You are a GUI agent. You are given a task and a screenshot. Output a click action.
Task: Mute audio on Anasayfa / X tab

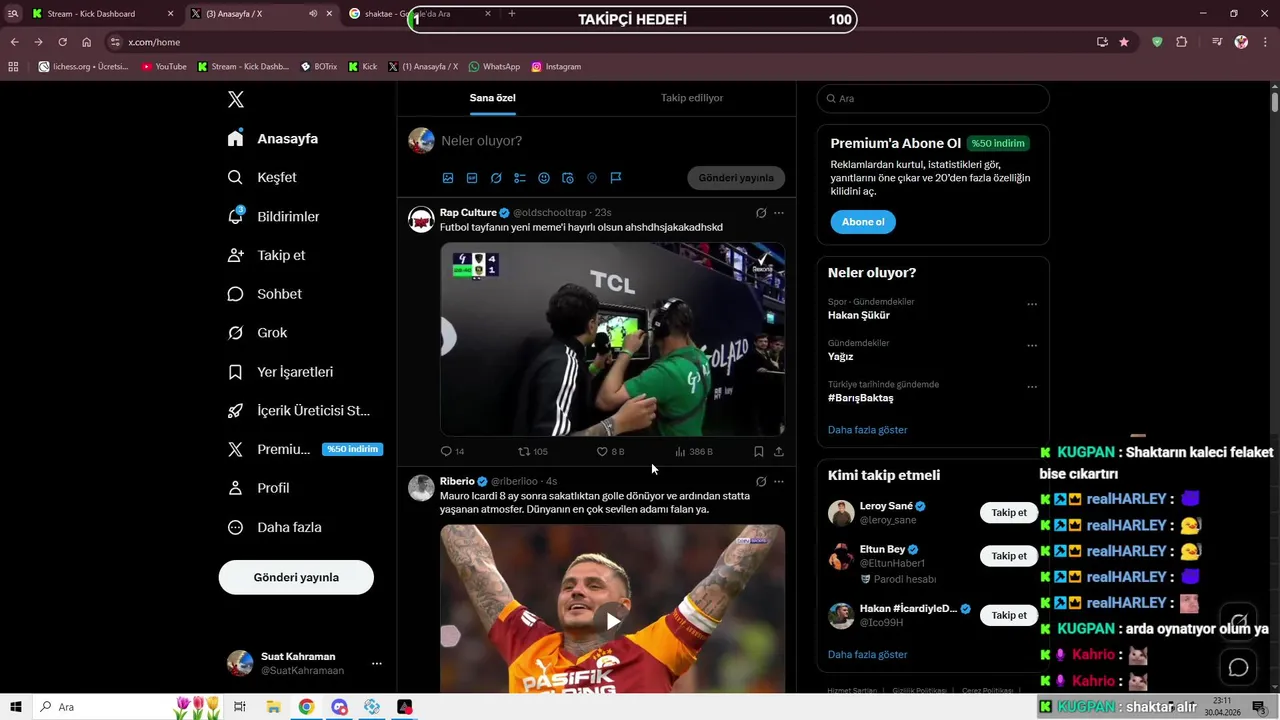(x=313, y=14)
